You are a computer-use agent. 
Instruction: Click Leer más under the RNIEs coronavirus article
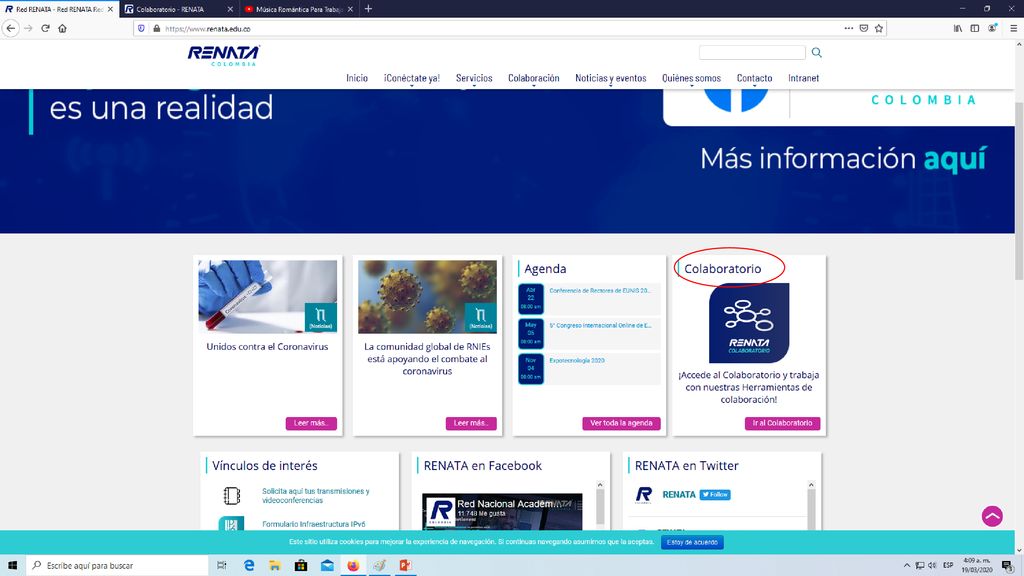click(471, 423)
